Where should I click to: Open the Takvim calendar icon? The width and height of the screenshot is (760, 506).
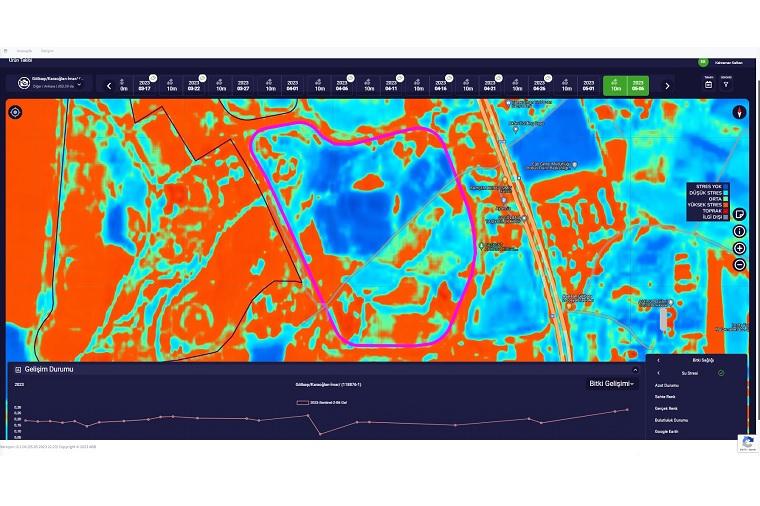pyautogui.click(x=708, y=85)
